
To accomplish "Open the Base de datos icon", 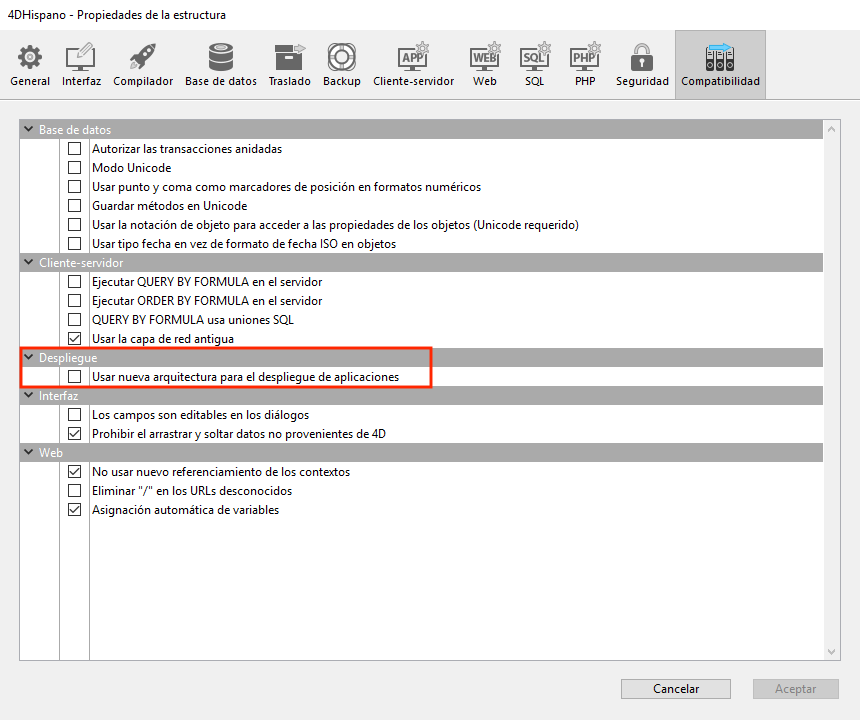I will tap(220, 57).
